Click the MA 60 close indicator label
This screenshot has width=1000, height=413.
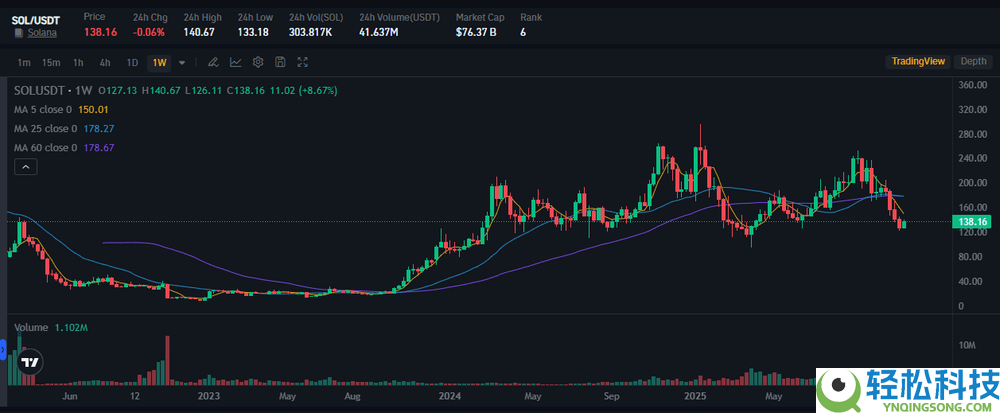point(46,147)
